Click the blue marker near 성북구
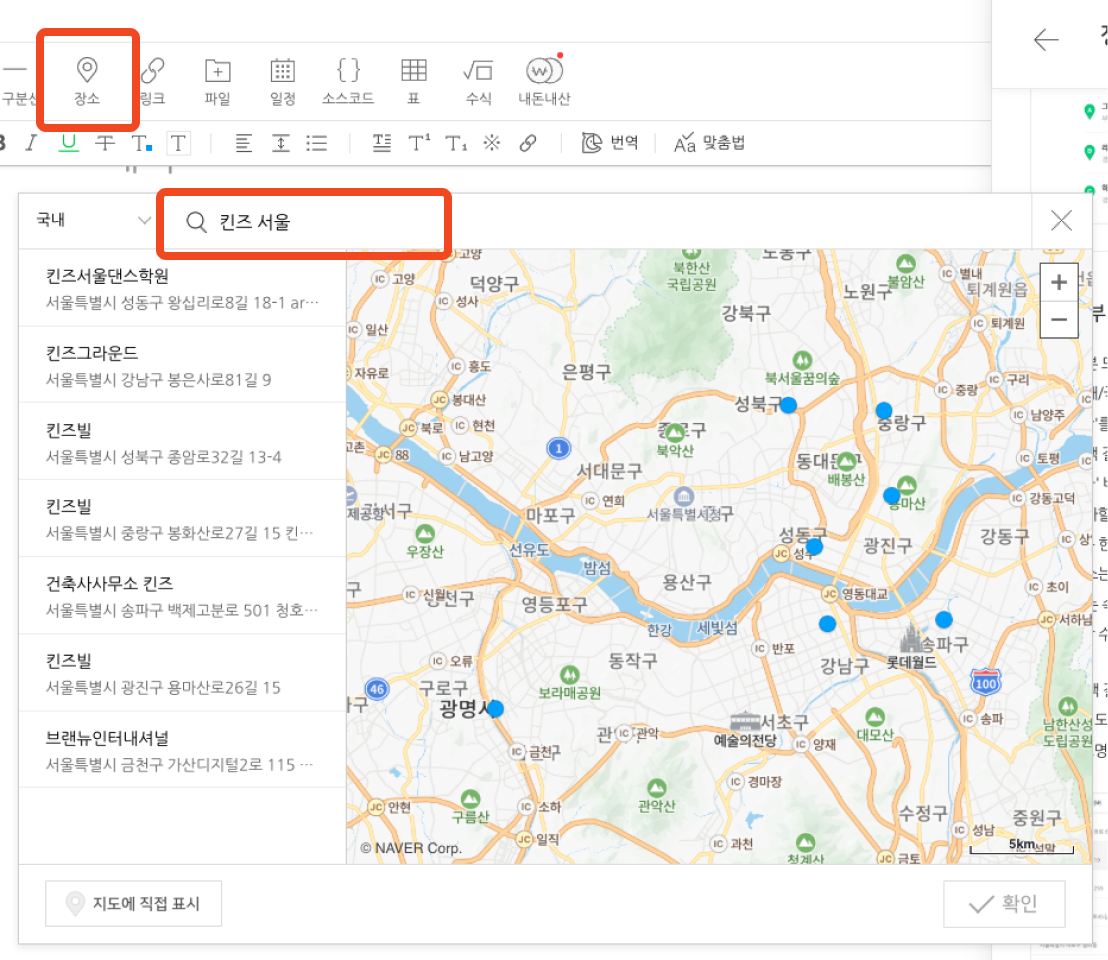 (789, 405)
